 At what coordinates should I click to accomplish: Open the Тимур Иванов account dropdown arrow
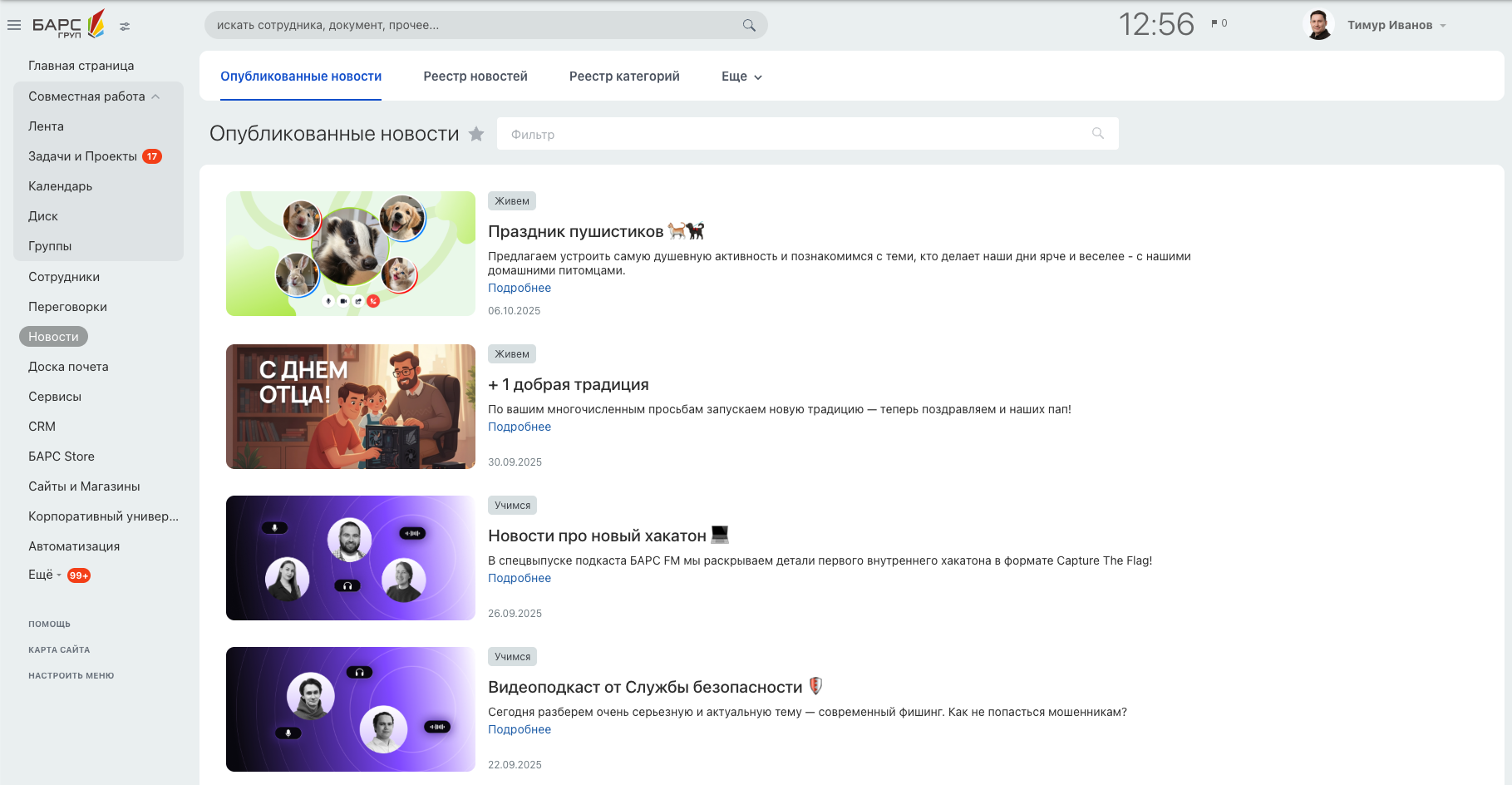tap(1444, 25)
